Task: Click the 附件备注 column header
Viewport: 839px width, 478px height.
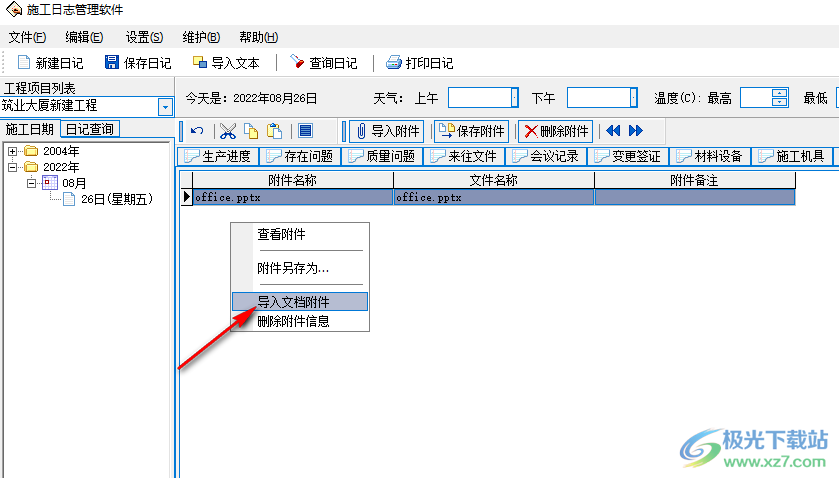Action: [x=695, y=180]
